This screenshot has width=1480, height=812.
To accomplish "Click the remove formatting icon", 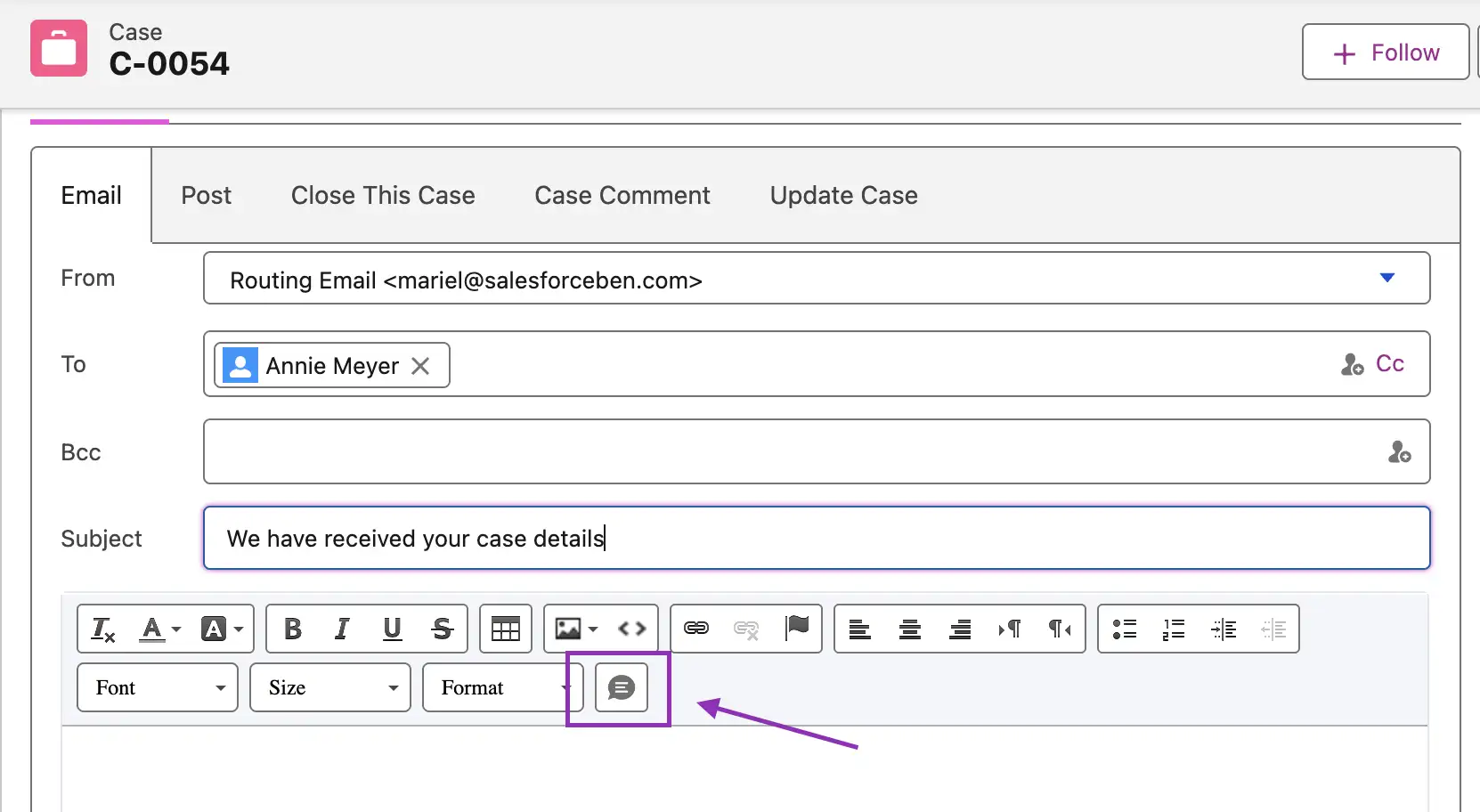I will tap(103, 629).
